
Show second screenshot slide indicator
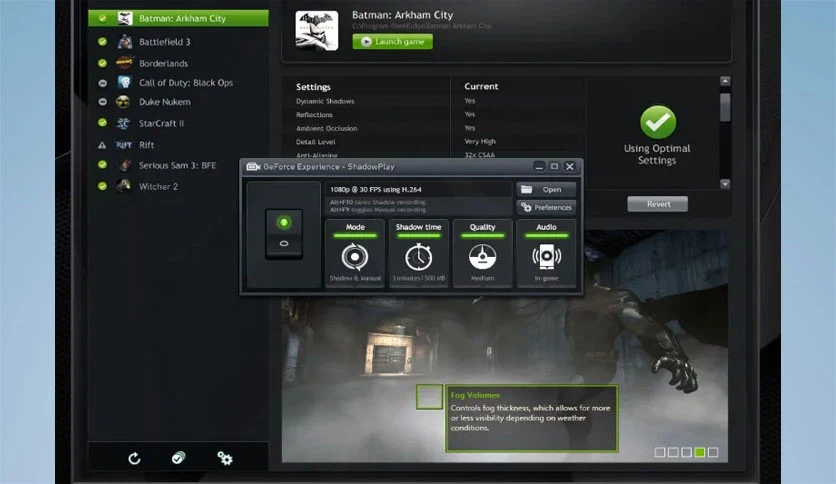tap(673, 452)
